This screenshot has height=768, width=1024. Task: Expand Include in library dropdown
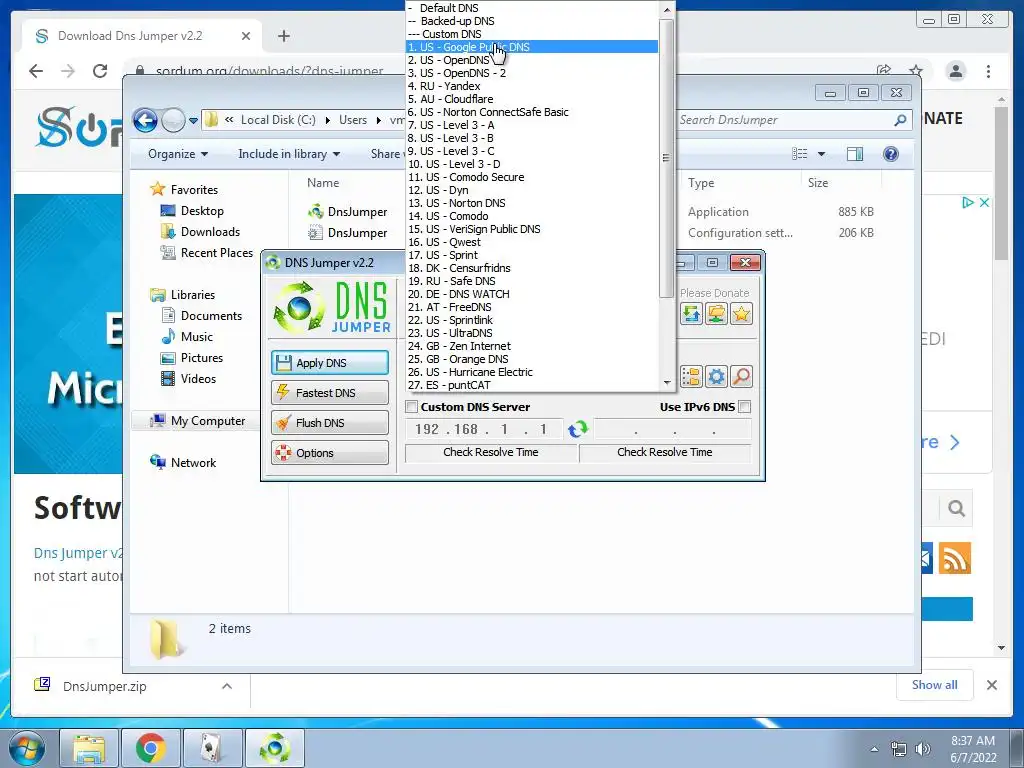(x=289, y=154)
